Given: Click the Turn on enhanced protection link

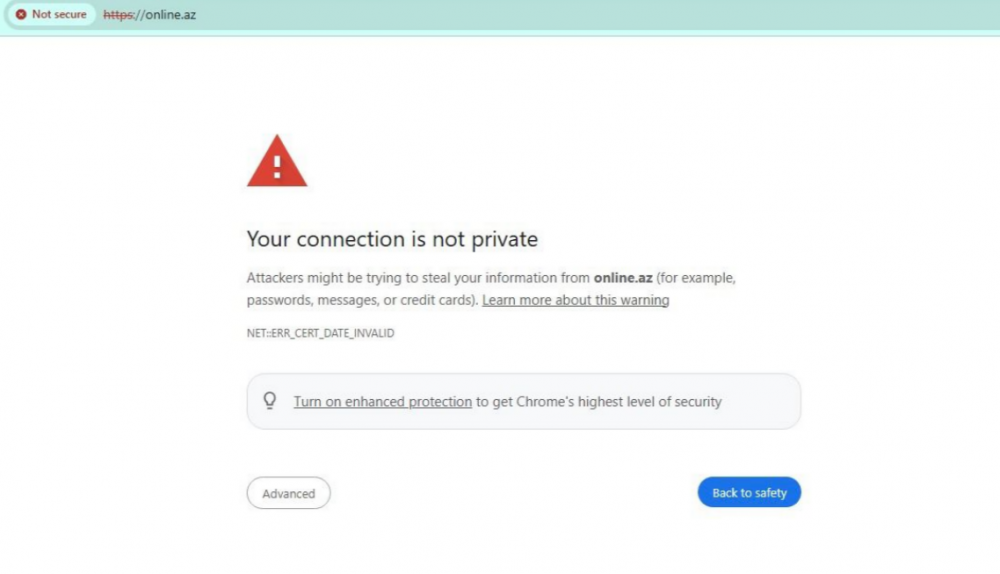Looking at the screenshot, I should point(382,402).
